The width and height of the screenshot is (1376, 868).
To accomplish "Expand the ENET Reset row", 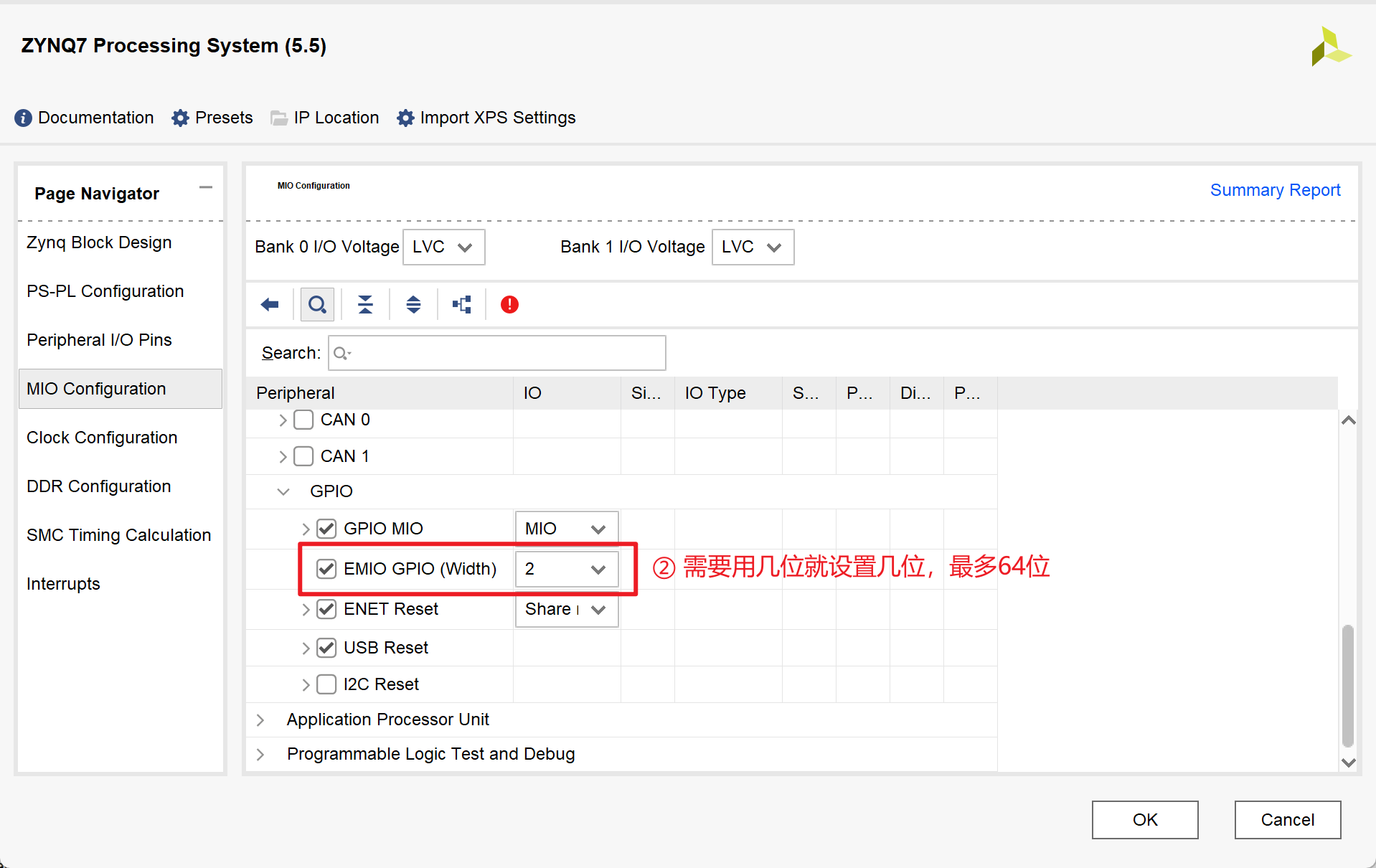I will 306,610.
